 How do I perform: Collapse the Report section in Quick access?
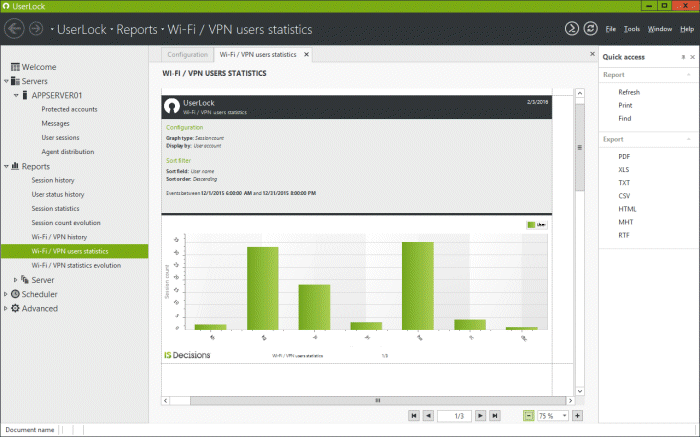pyautogui.click(x=688, y=75)
